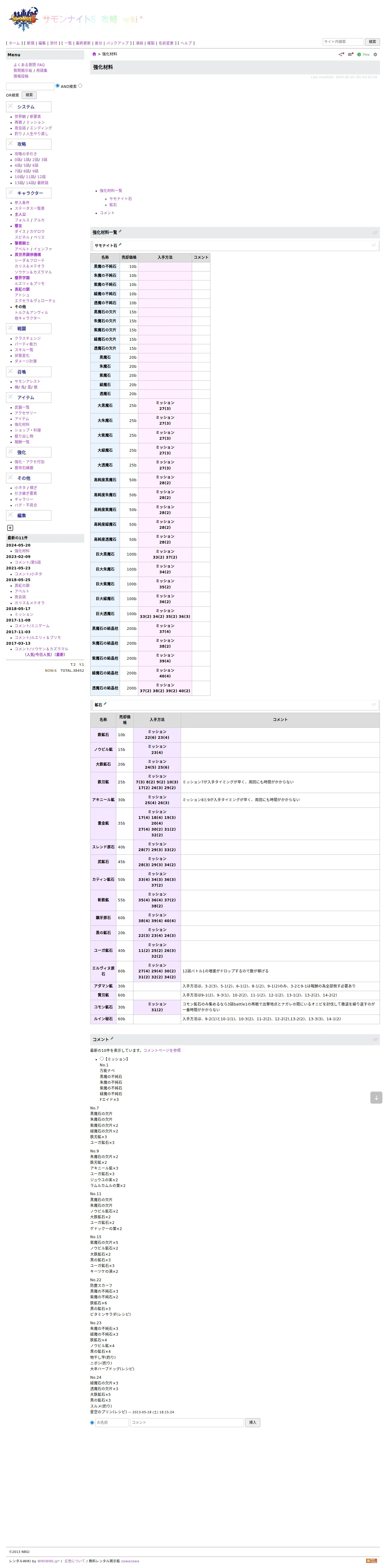Viewport: 386px width, 1568px height.
Task: Open the よくある質問 FAQ link
Action: click(x=29, y=64)
